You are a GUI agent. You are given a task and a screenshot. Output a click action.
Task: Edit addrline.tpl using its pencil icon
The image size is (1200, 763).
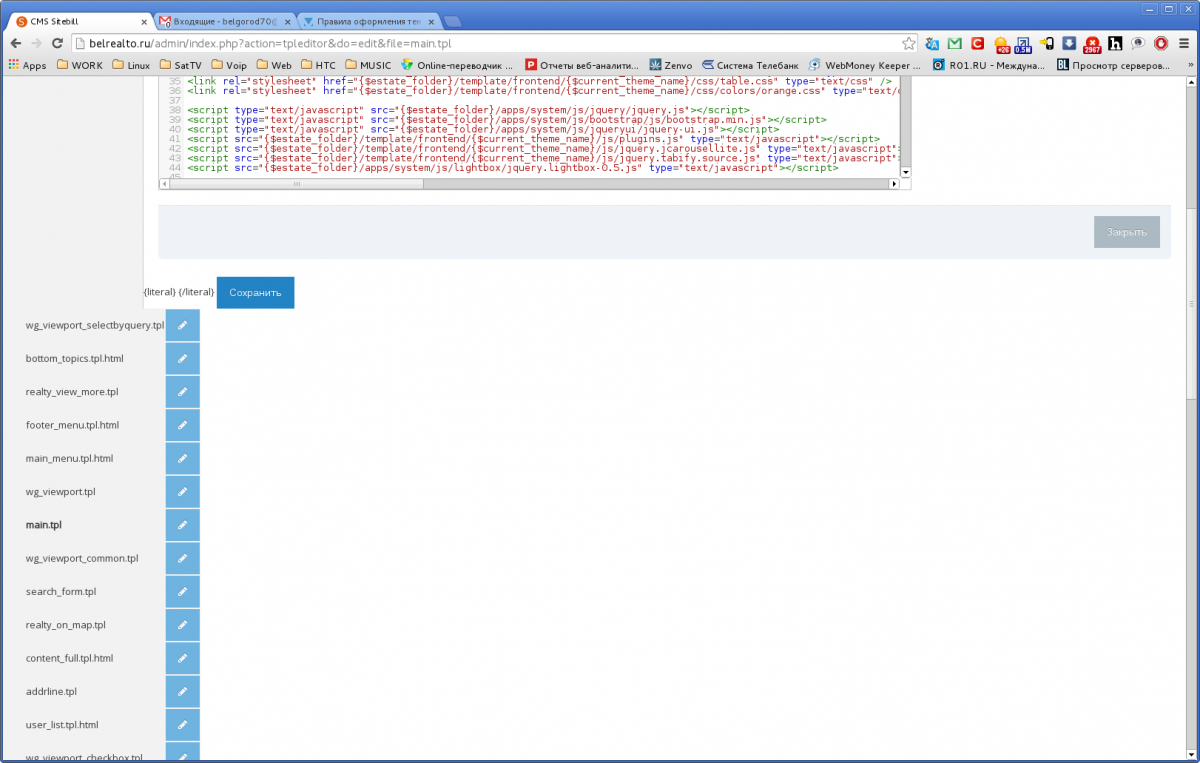(183, 692)
